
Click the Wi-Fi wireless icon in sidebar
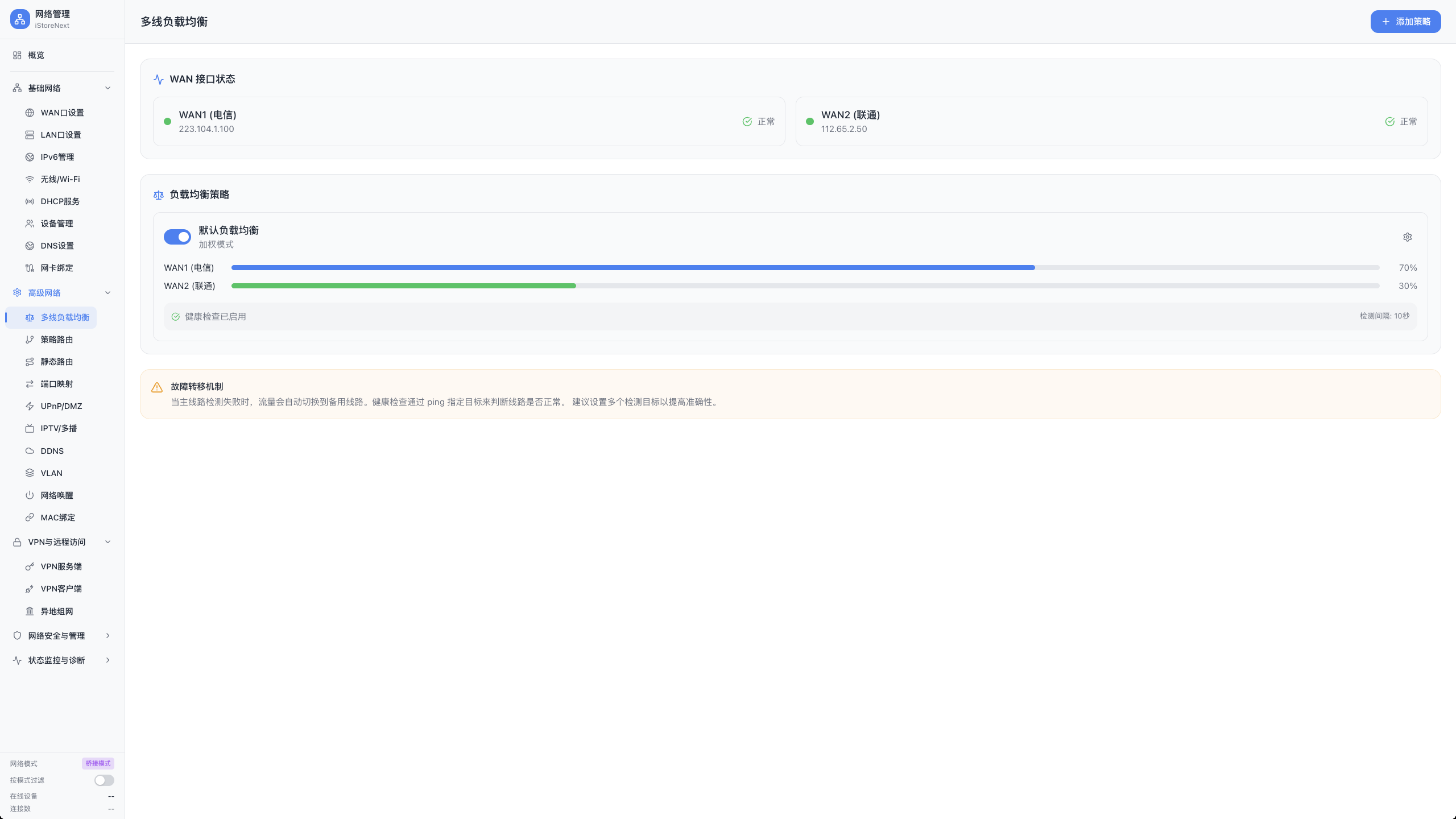pyautogui.click(x=30, y=179)
